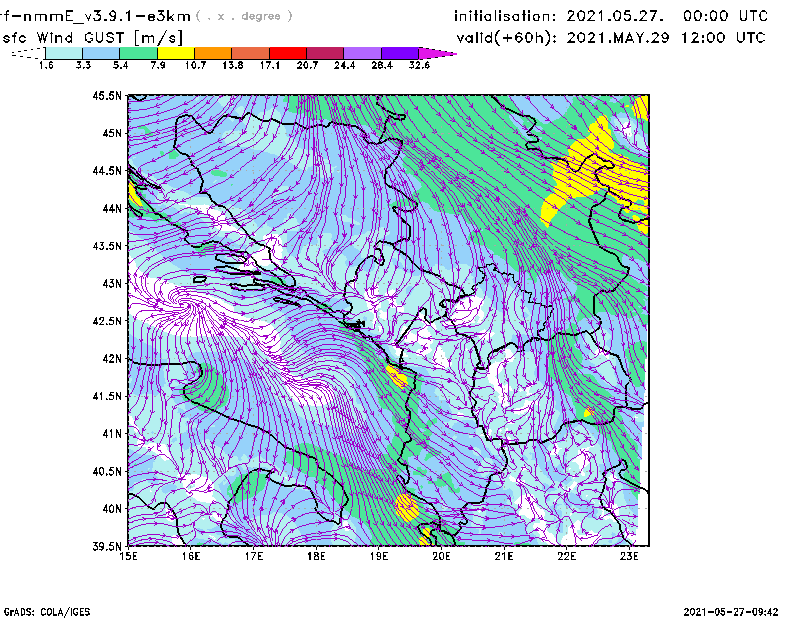This screenshot has height=618, width=800.
Task: Click the legend value "28.4"
Action: pos(382,65)
